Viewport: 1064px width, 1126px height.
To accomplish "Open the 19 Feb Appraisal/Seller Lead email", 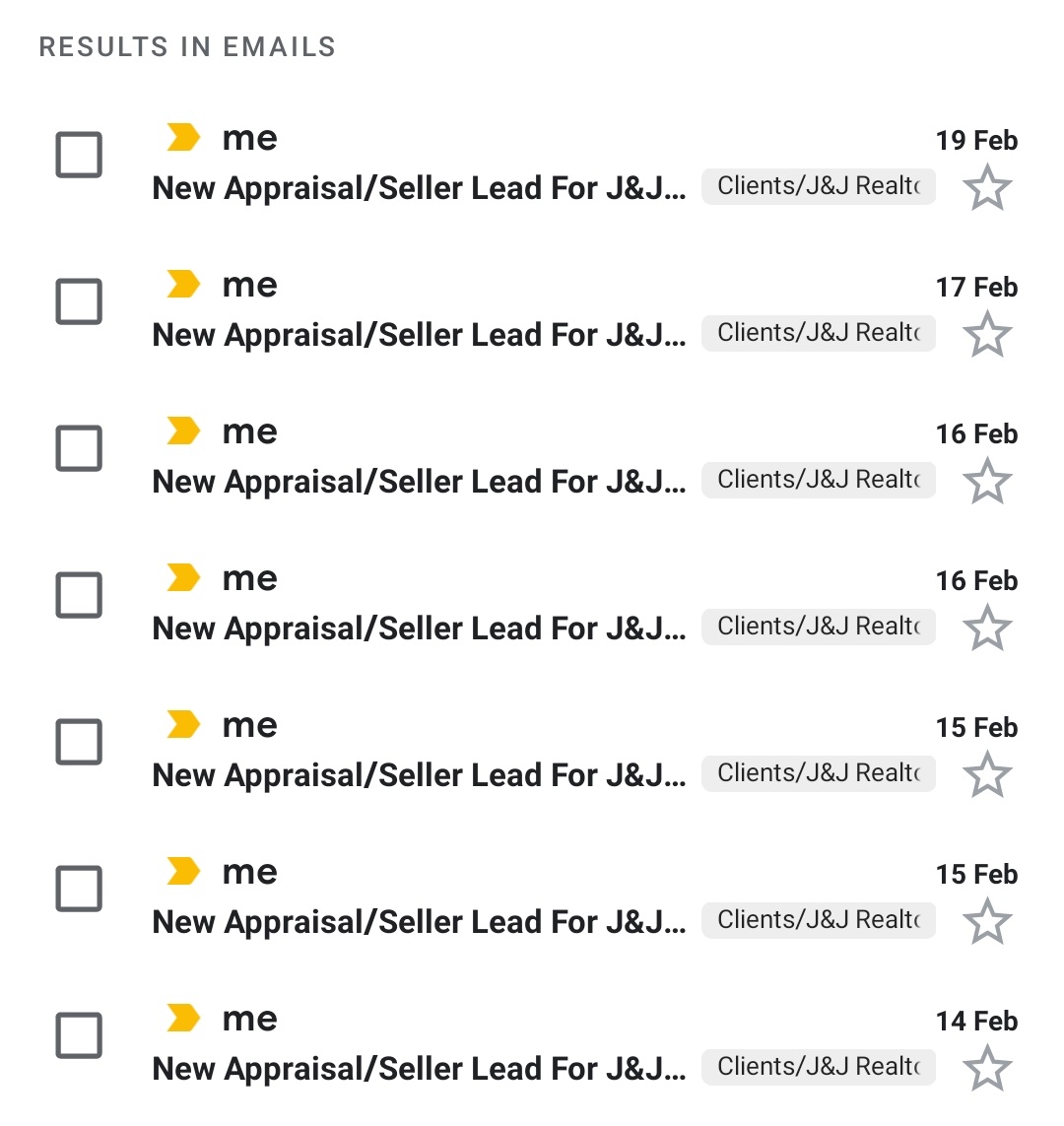I will coord(419,188).
